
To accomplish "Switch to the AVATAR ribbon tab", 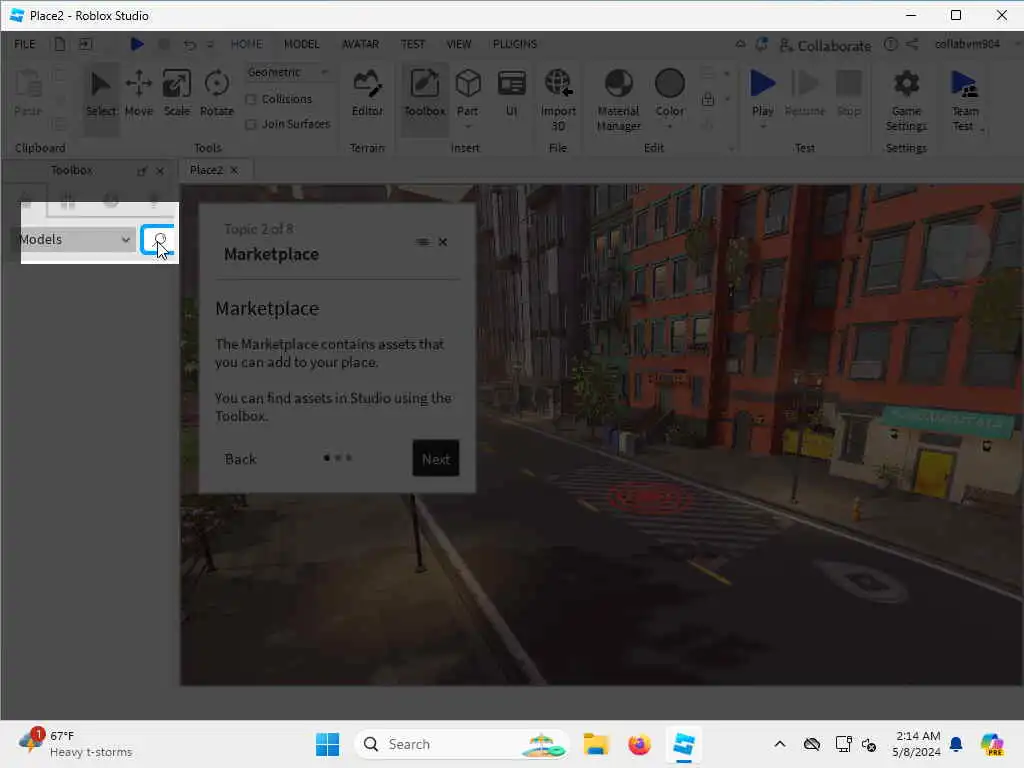I will (x=360, y=44).
